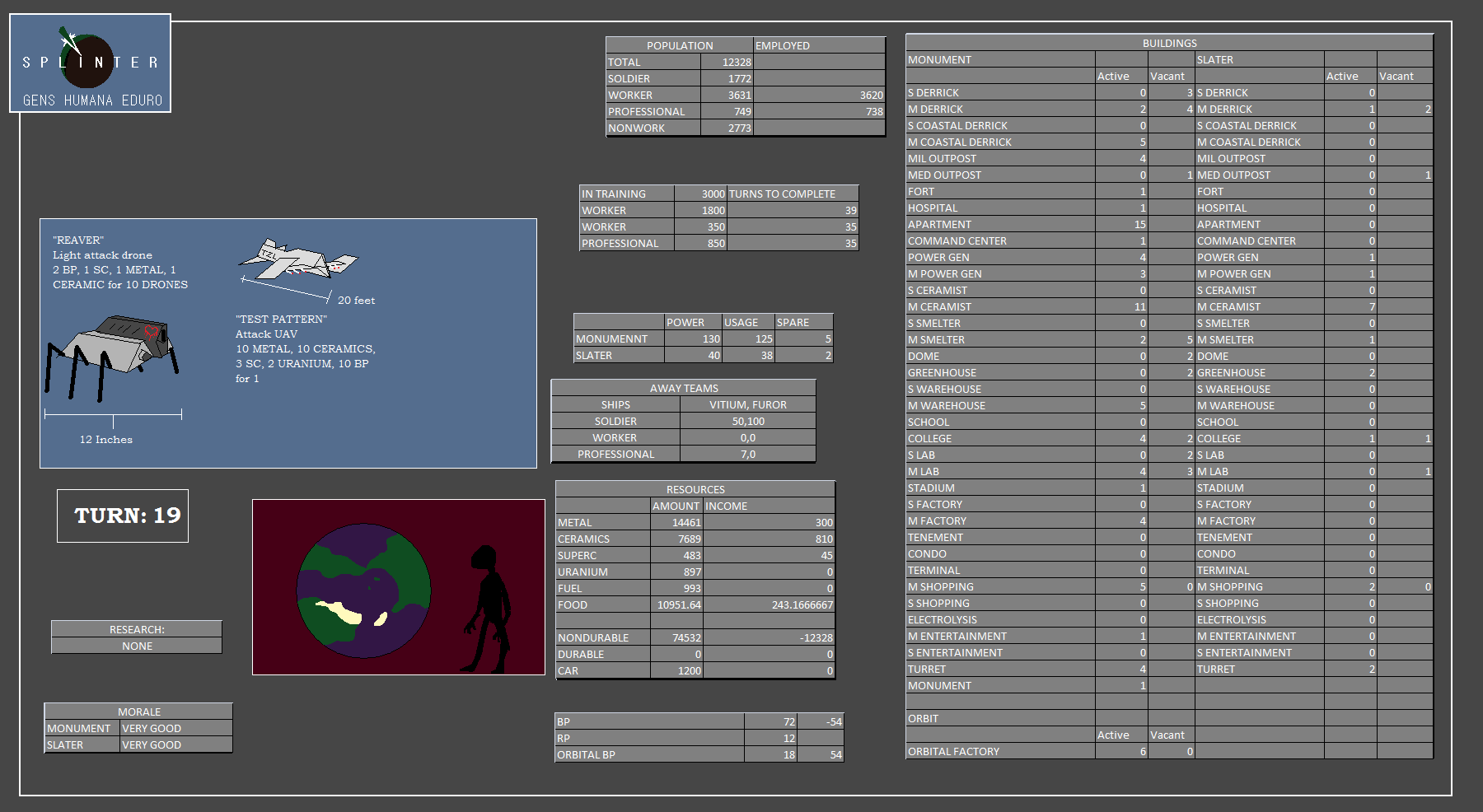This screenshot has height=812, width=1483.
Task: Select the NONDURABLE amount cell 74532
Action: (x=676, y=637)
